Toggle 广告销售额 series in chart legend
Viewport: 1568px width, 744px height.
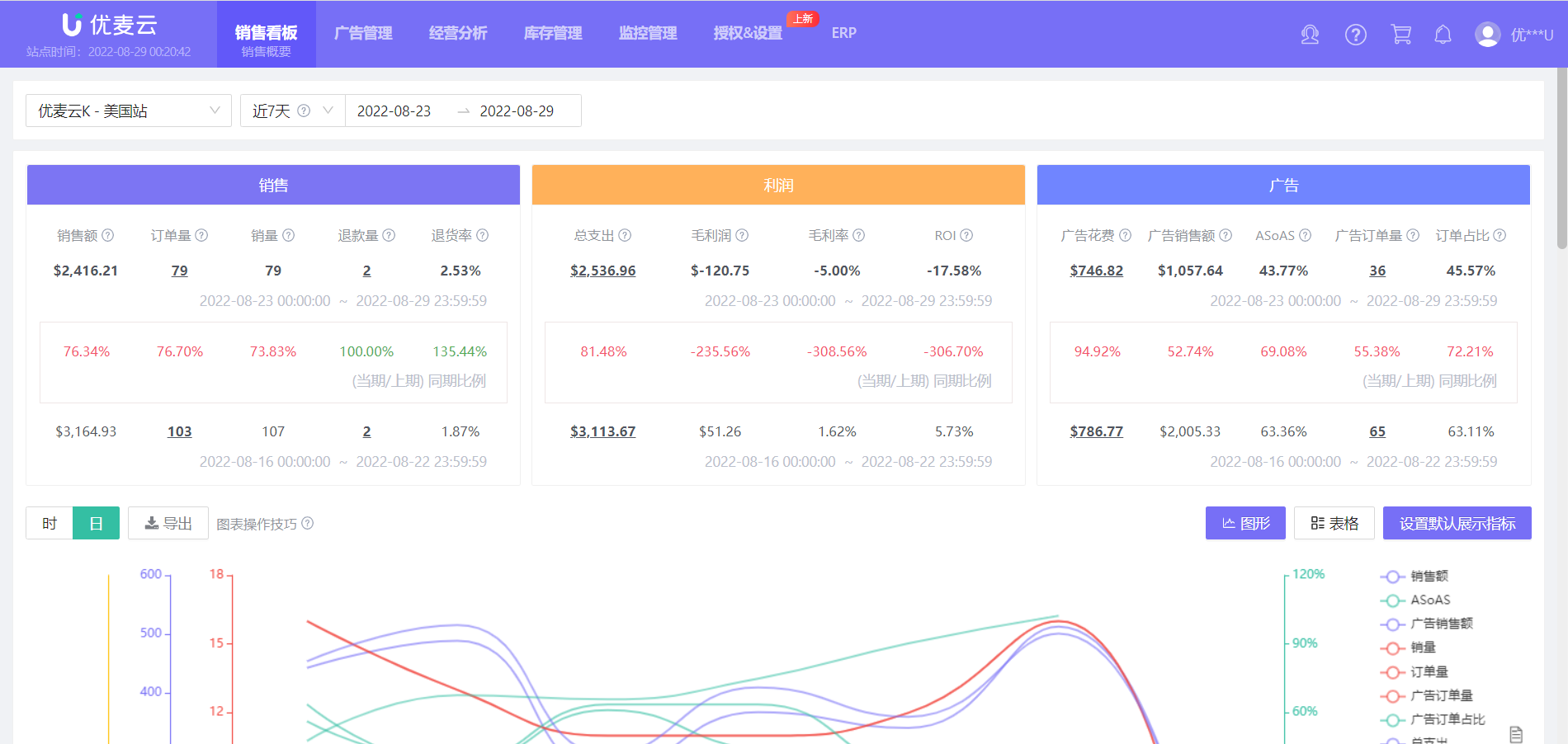[x=1427, y=624]
